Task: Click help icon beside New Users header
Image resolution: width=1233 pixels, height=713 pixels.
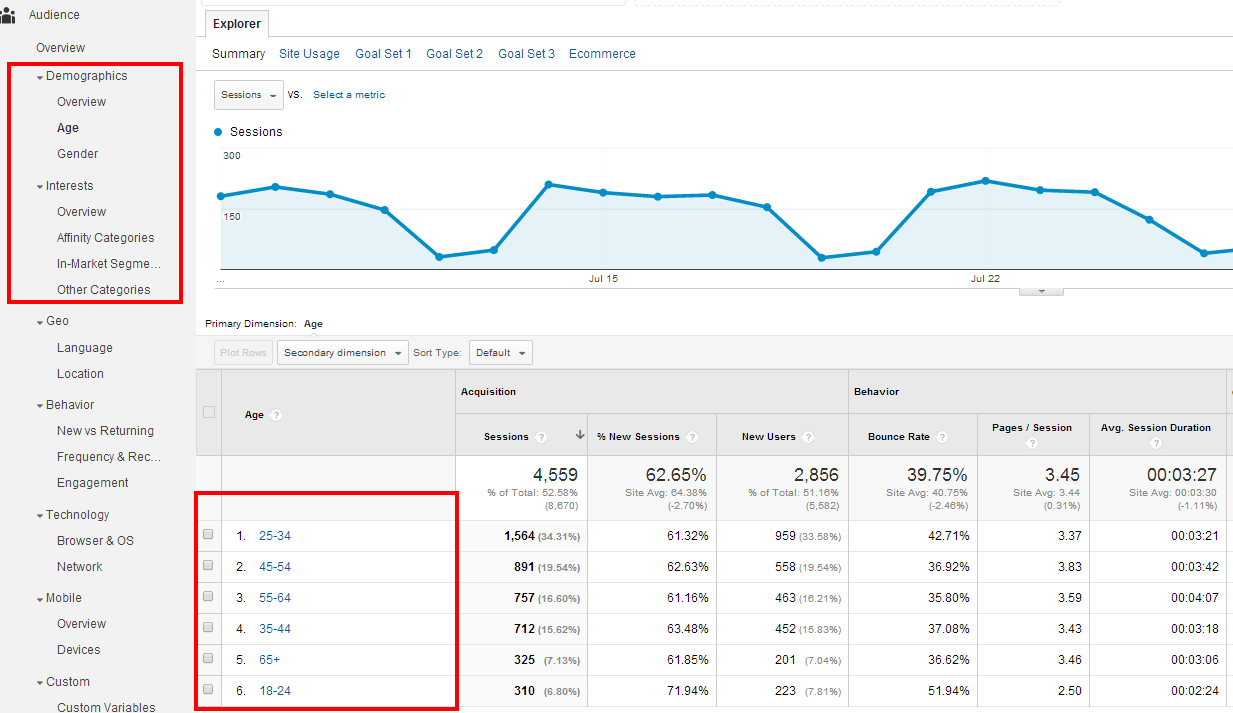Action: (x=808, y=437)
